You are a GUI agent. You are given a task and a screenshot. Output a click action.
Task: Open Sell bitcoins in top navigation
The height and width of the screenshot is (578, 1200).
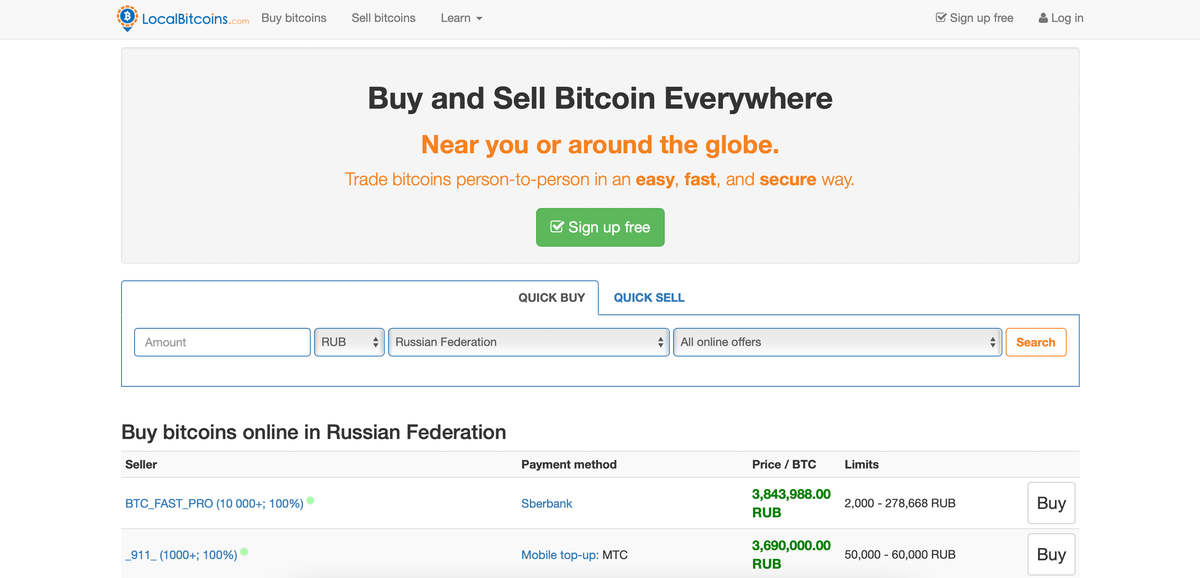click(384, 18)
